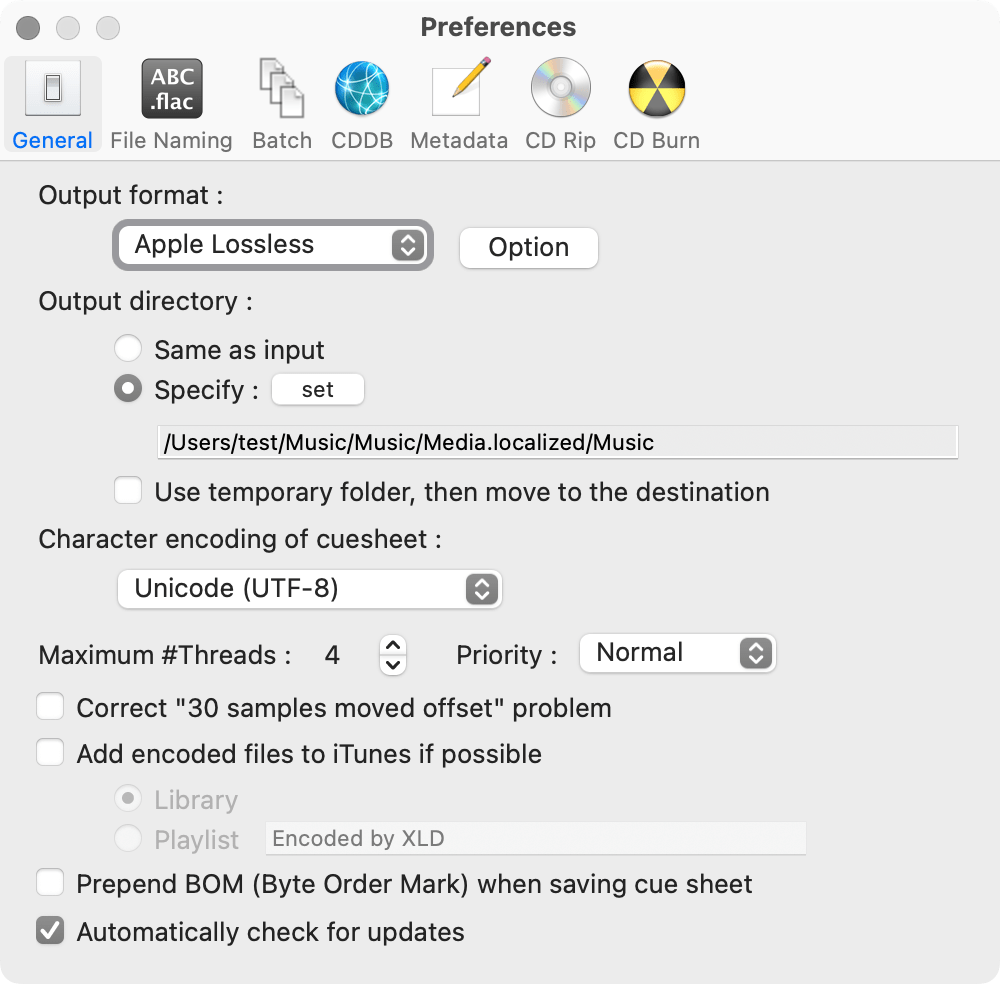Enable Add encoded files to iTunes
This screenshot has height=984, width=1000.
tap(50, 753)
